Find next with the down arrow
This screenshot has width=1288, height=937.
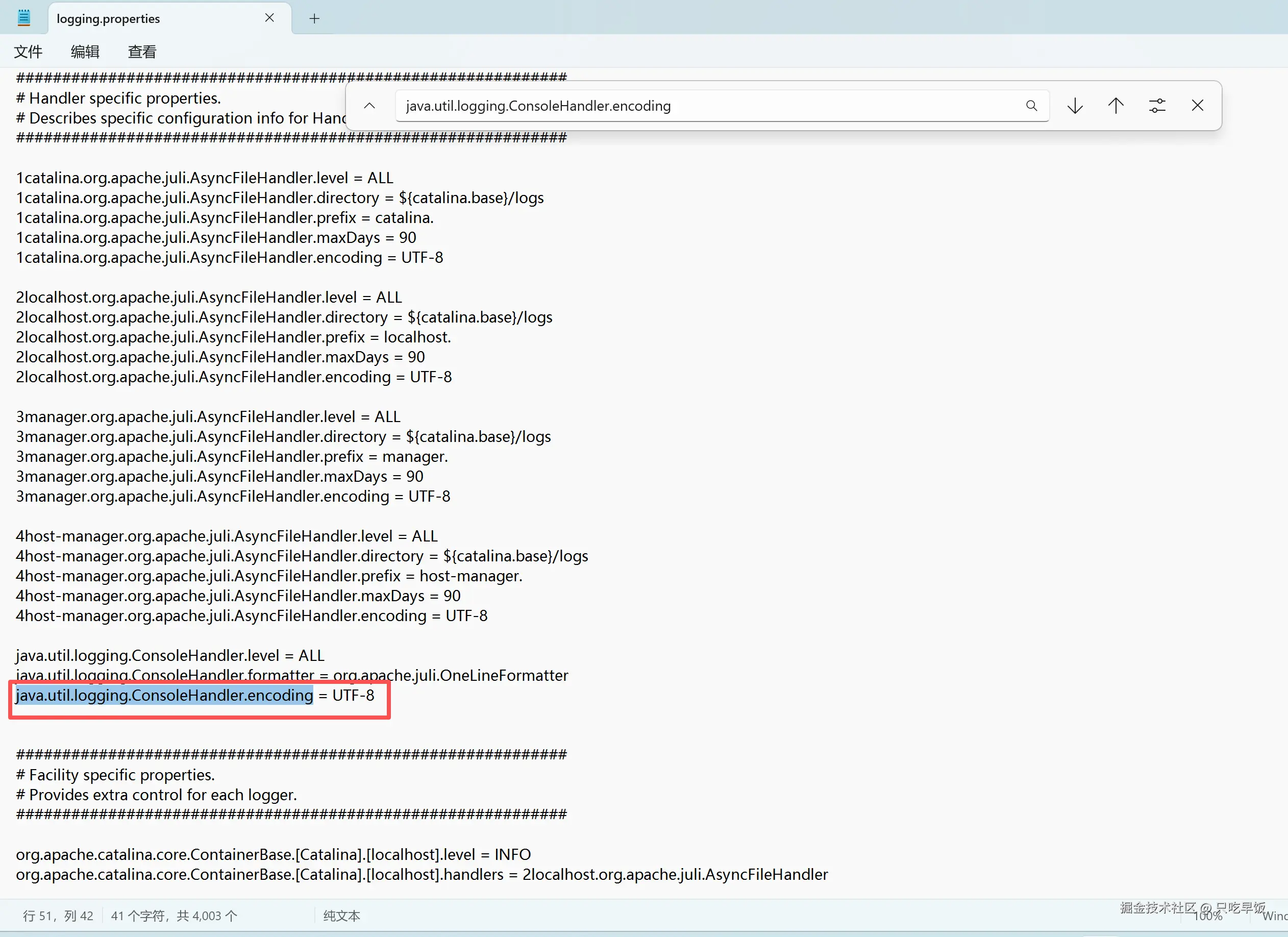pos(1075,106)
